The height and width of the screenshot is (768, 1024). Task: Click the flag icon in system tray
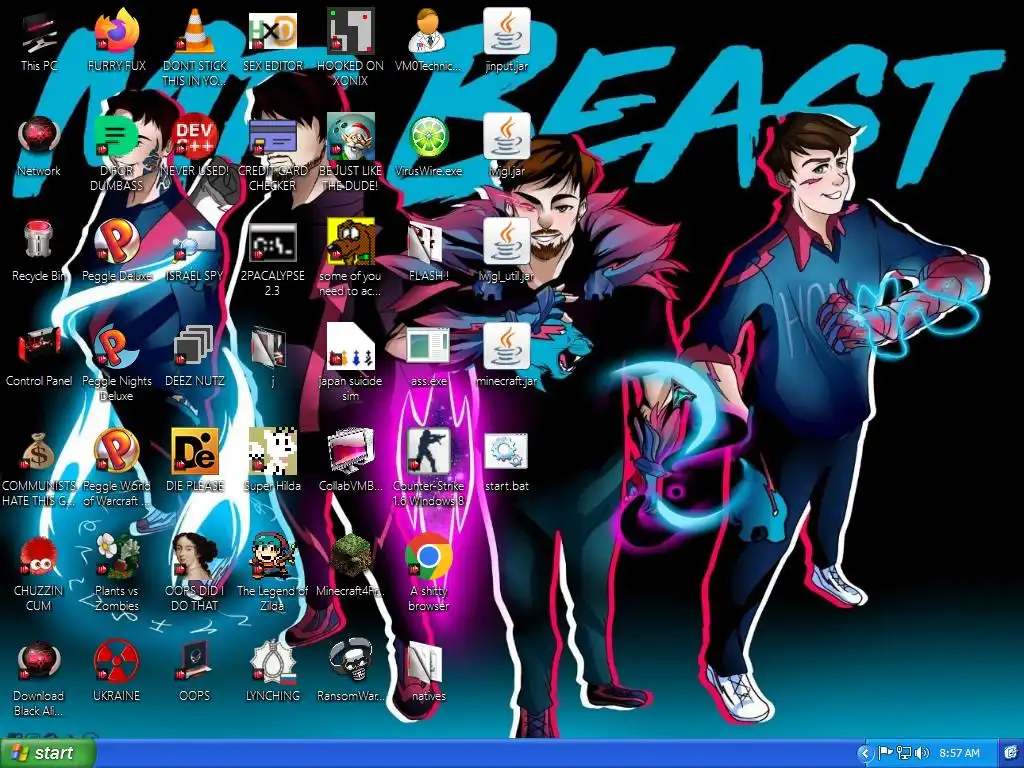[886, 754]
